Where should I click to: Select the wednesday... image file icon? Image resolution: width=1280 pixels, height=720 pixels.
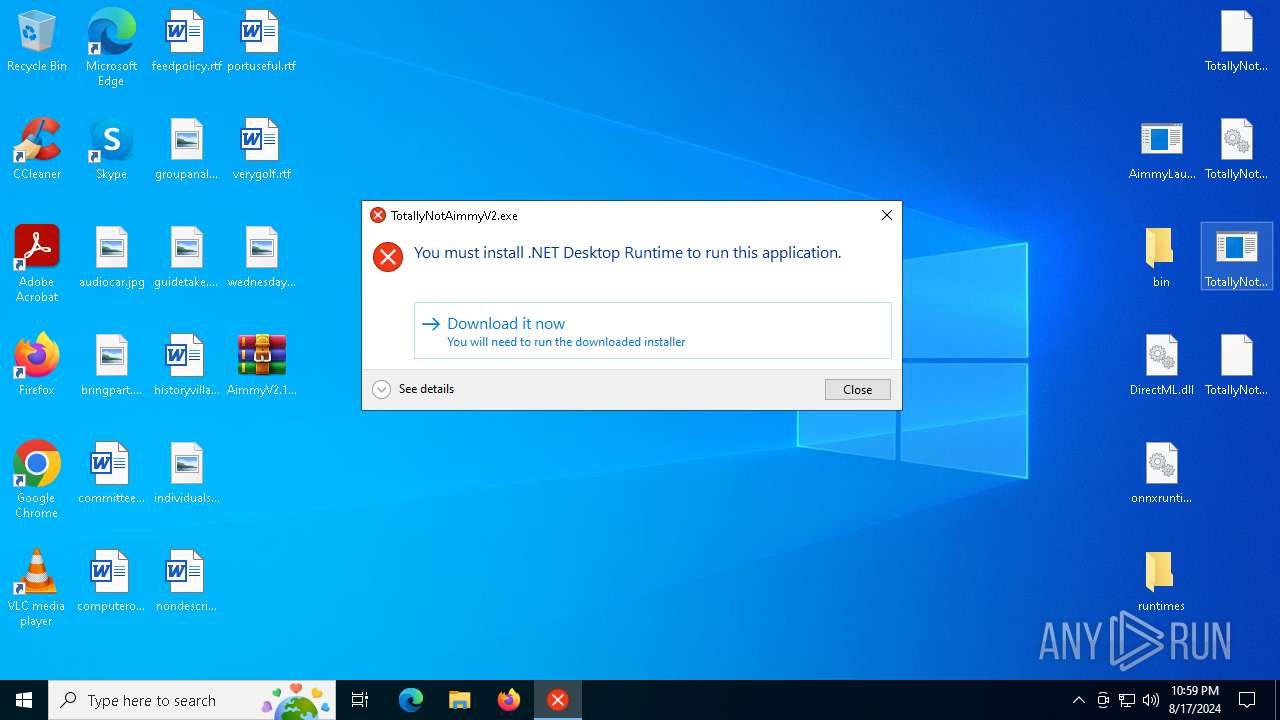261,258
